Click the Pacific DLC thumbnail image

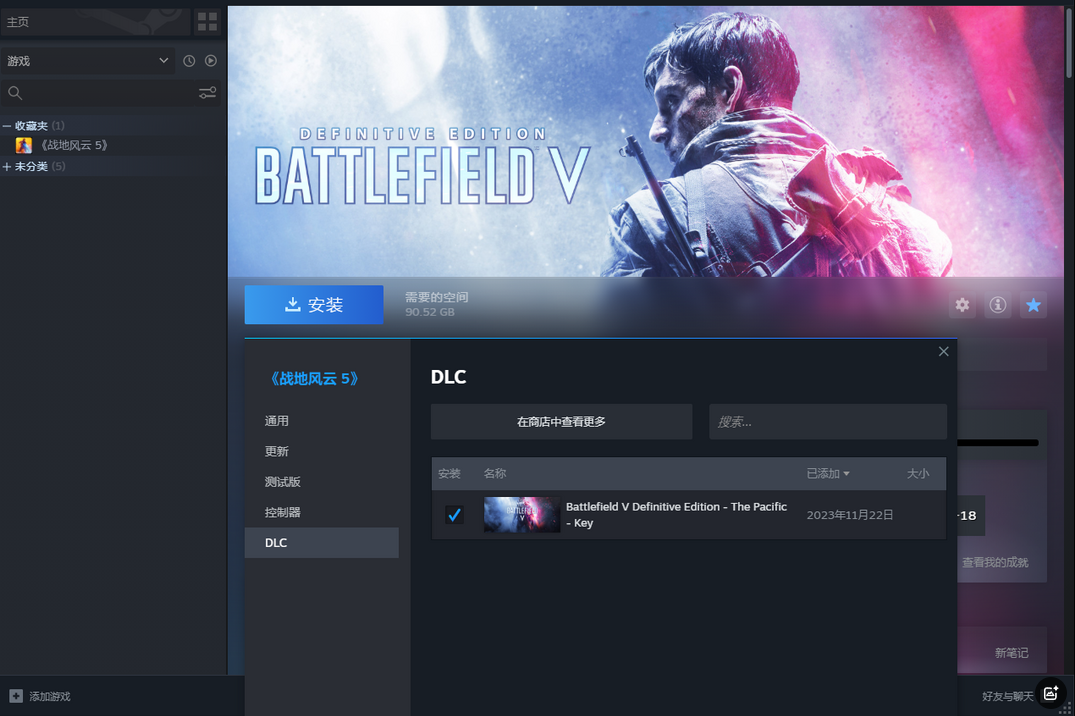click(522, 514)
